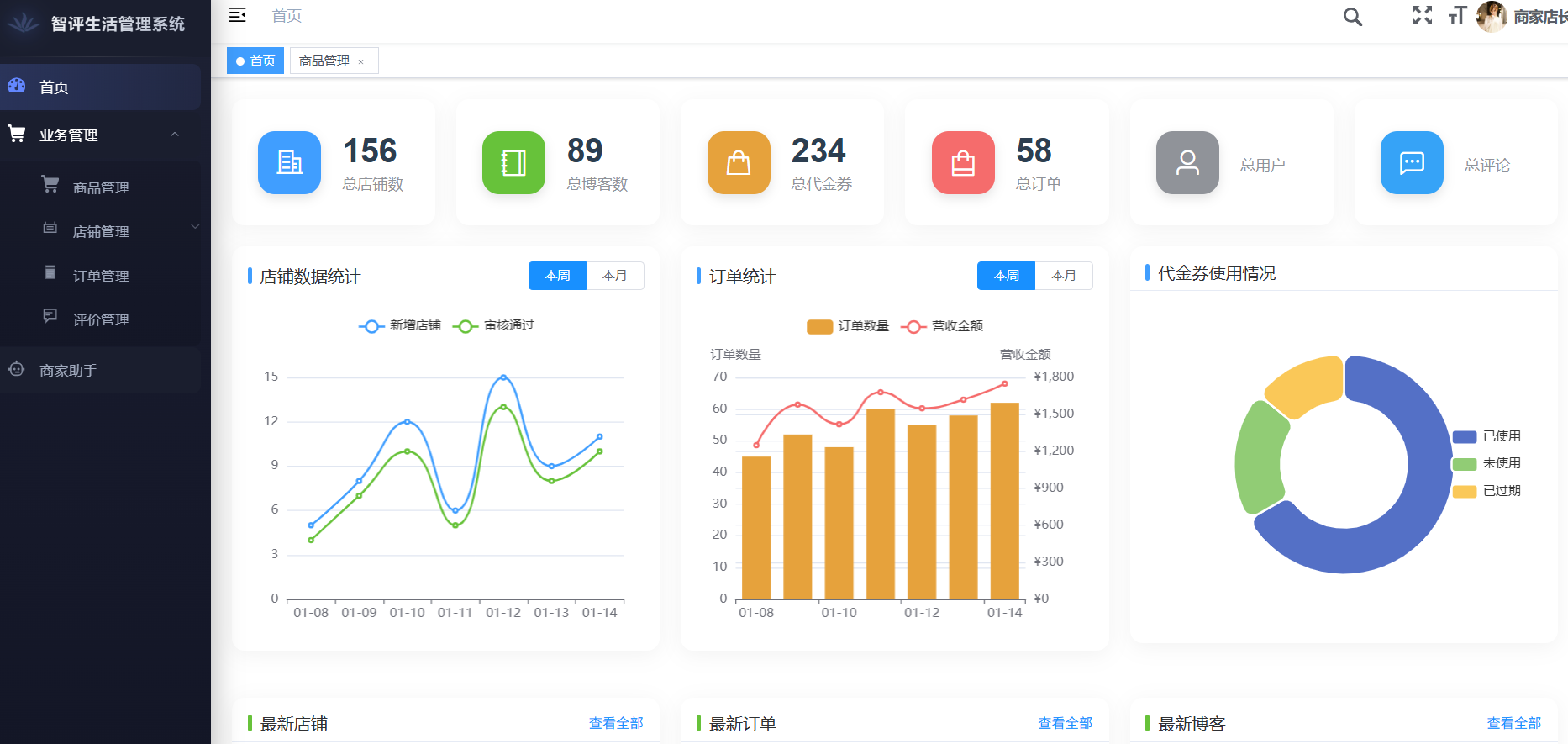This screenshot has width=1568, height=744.
Task: Switch to the 首页 tab
Action: tap(255, 61)
